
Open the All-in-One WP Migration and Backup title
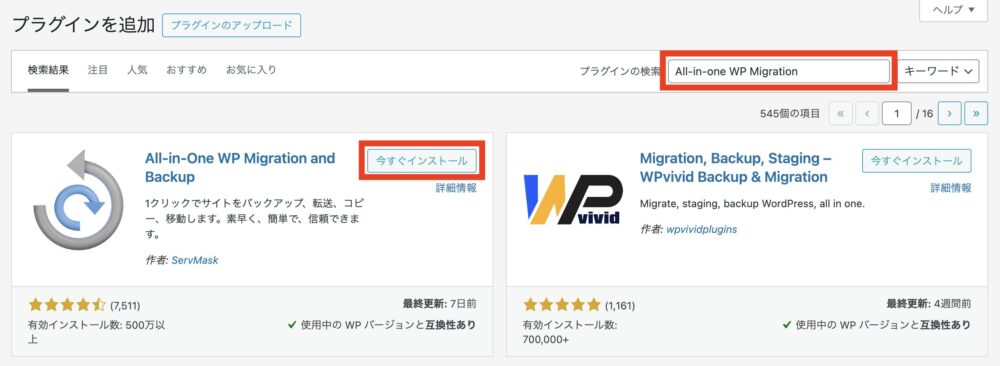pyautogui.click(x=240, y=168)
